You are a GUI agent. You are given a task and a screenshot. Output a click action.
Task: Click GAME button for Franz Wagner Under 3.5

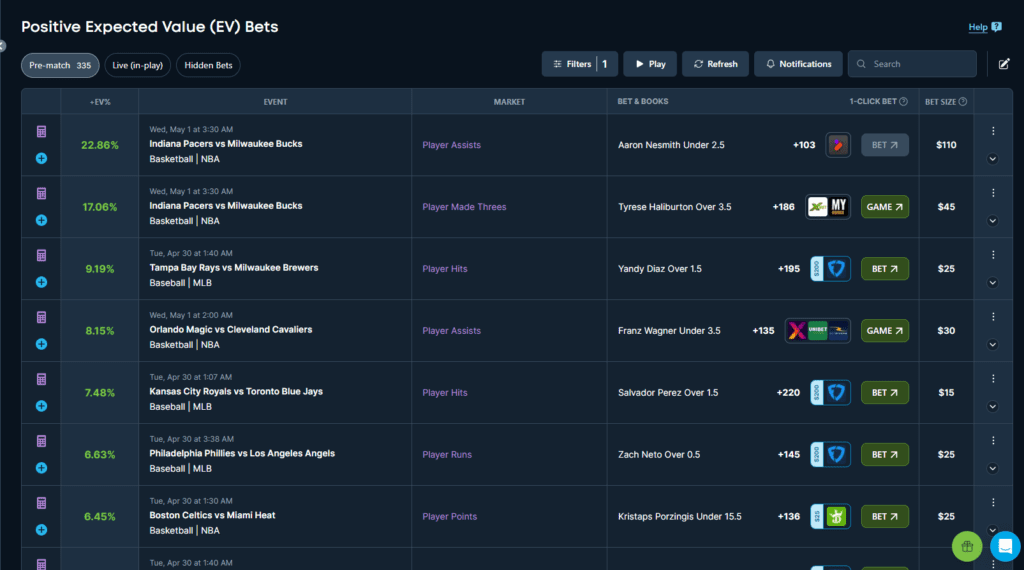coord(885,331)
